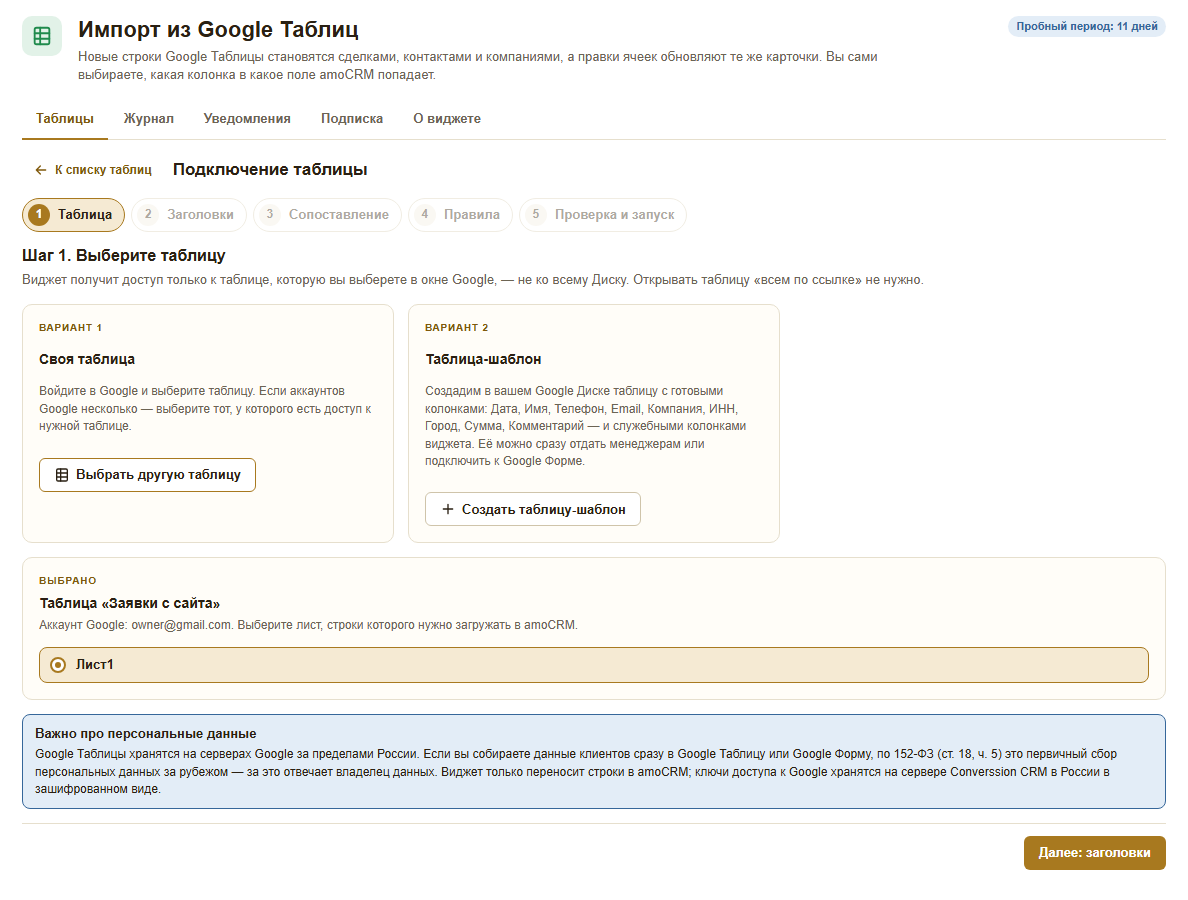The width and height of the screenshot is (1188, 900).
Task: Jump to step 4 «Правила»
Action: click(461, 215)
